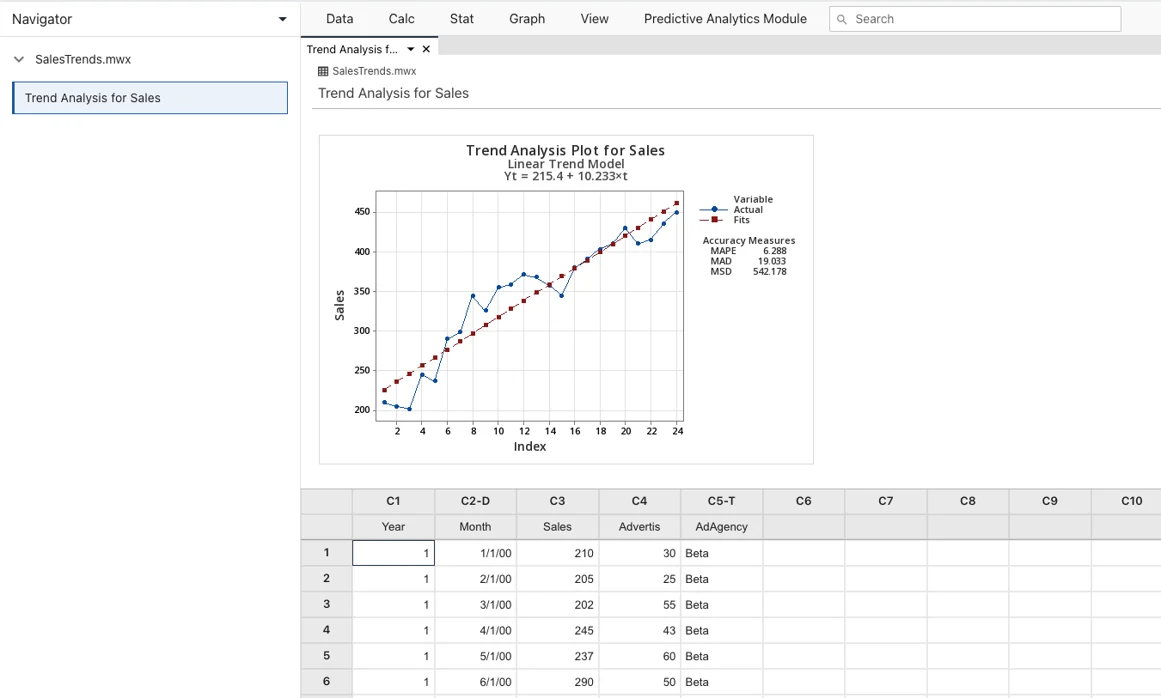Click into the Search field
This screenshot has height=698, width=1161.
tap(985, 19)
